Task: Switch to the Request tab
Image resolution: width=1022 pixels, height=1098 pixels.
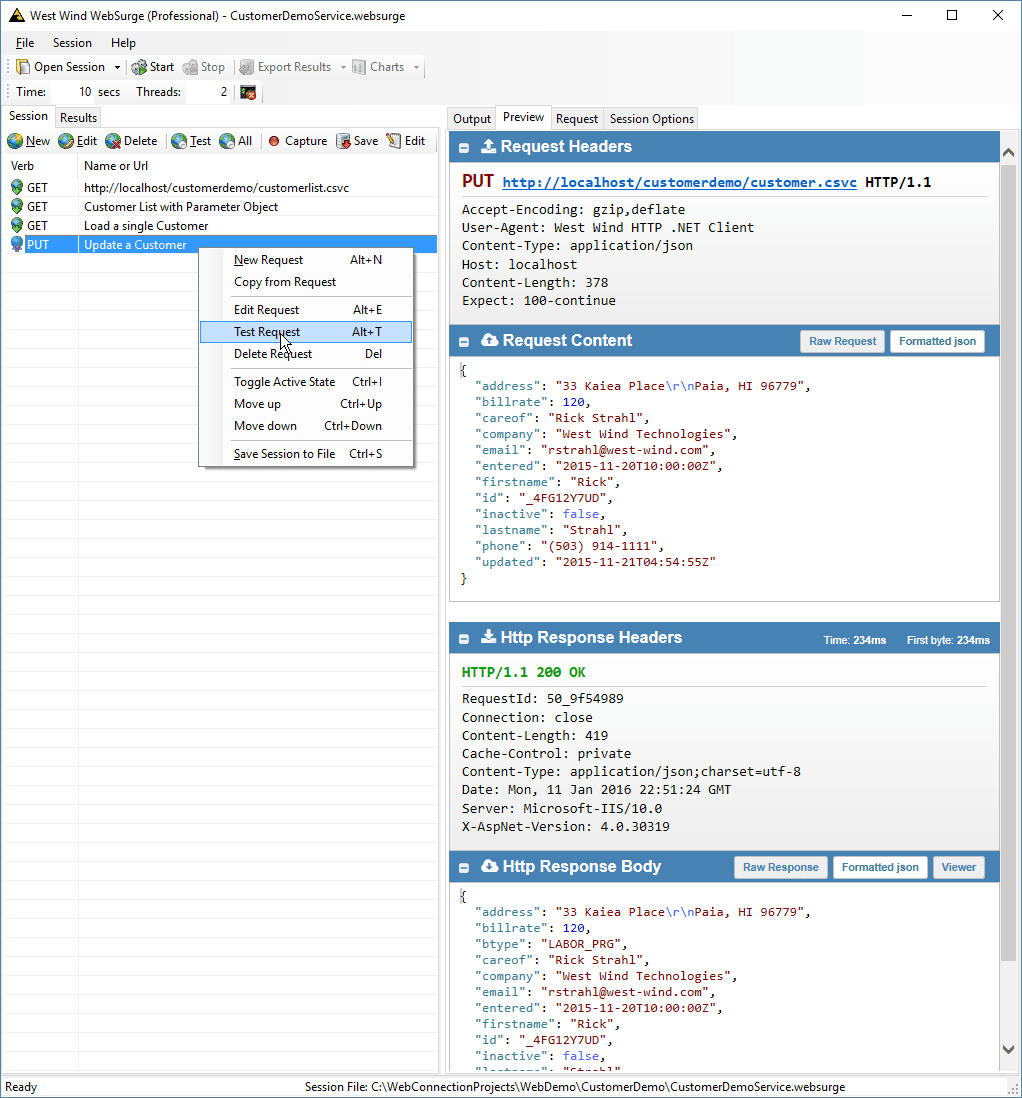Action: click(x=576, y=119)
